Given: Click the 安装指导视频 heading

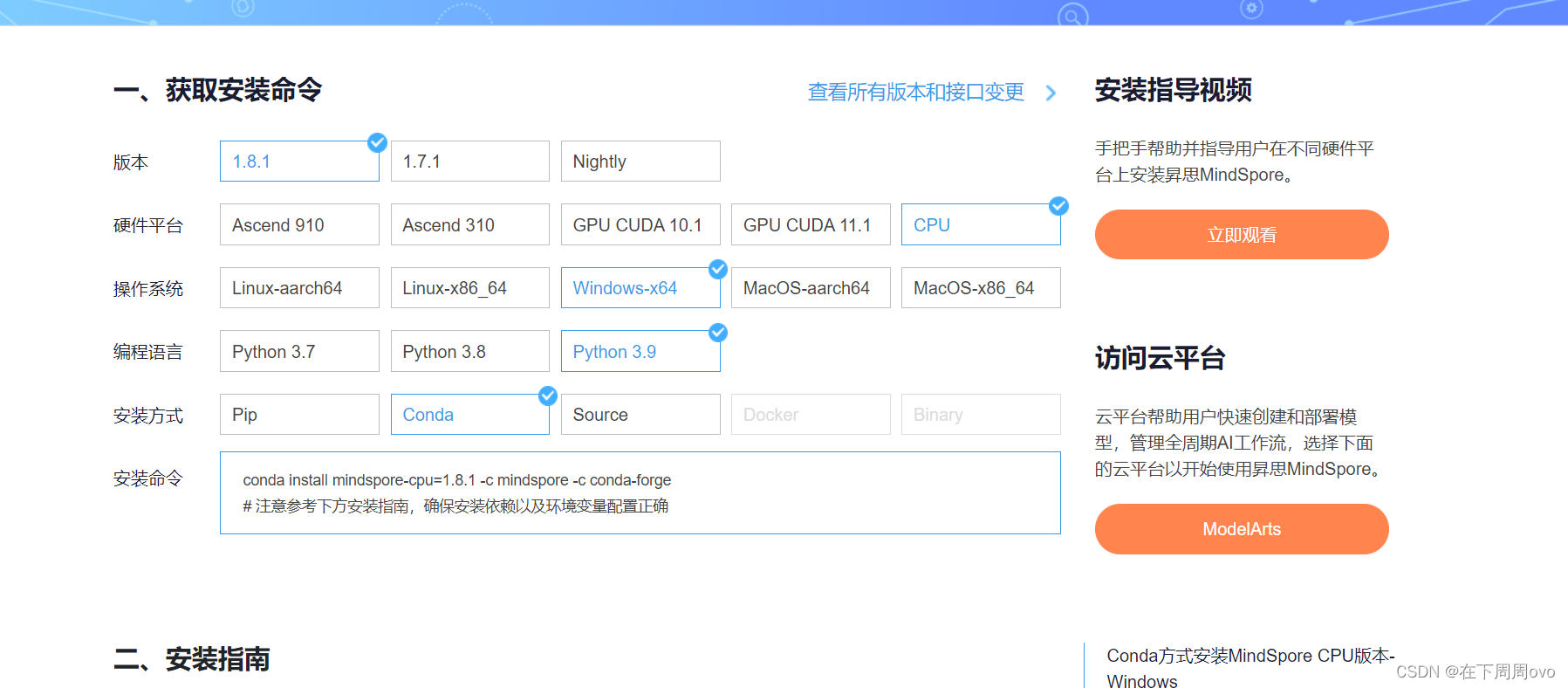Looking at the screenshot, I should point(1174,90).
